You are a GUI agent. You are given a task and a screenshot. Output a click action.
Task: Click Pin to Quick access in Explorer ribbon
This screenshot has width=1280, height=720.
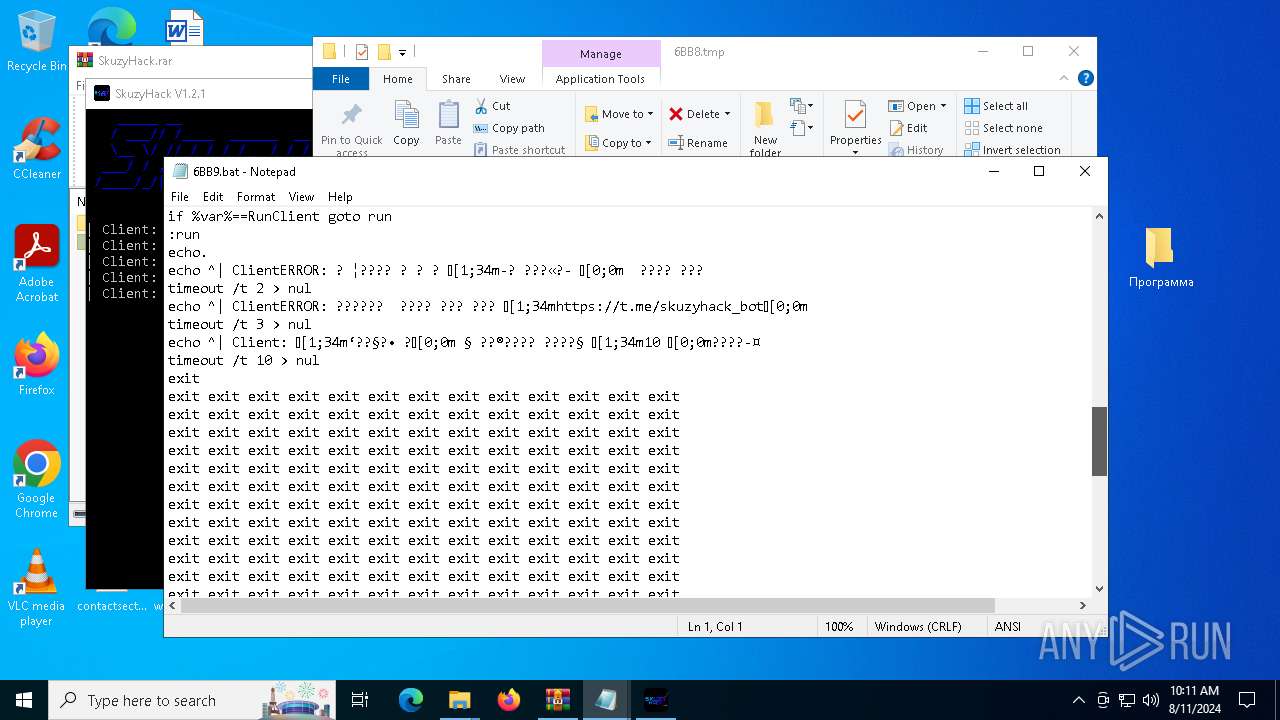tap(351, 128)
